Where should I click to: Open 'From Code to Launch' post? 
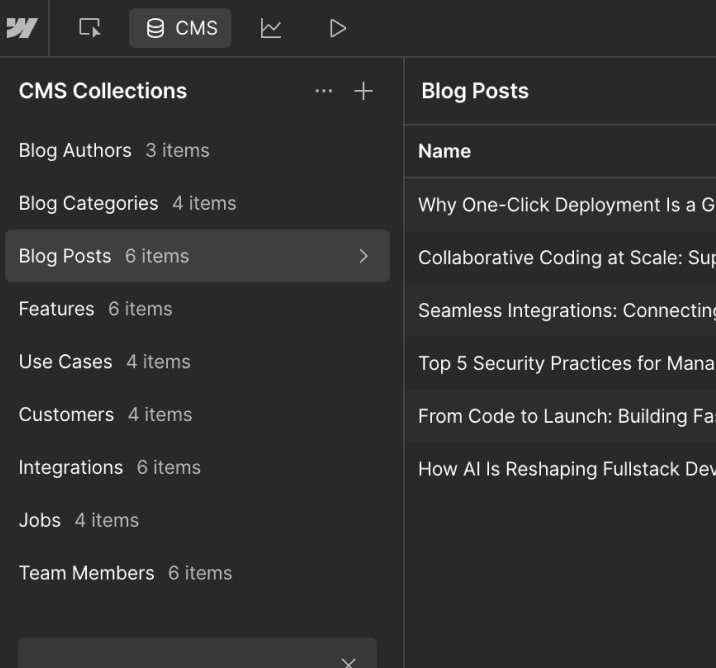point(560,416)
